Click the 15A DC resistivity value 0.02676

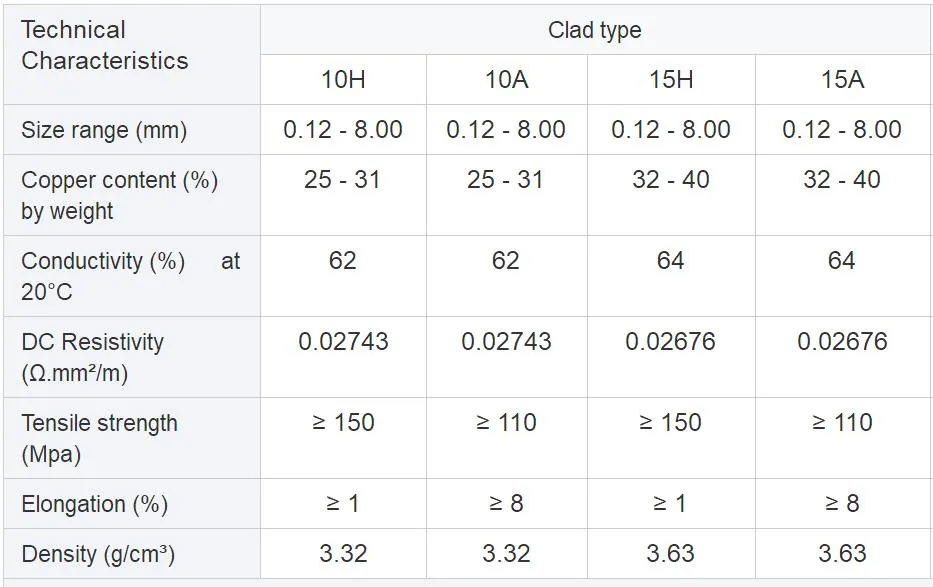click(842, 342)
